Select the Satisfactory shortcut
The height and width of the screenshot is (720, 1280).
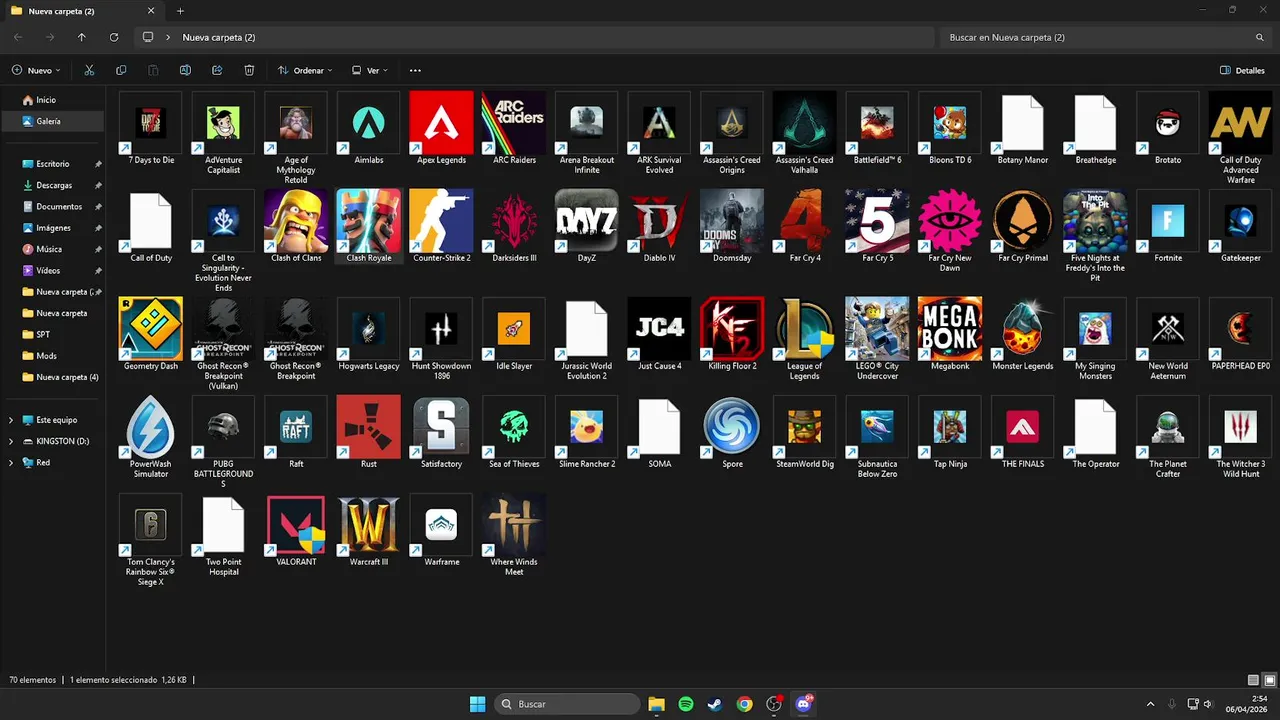click(441, 433)
